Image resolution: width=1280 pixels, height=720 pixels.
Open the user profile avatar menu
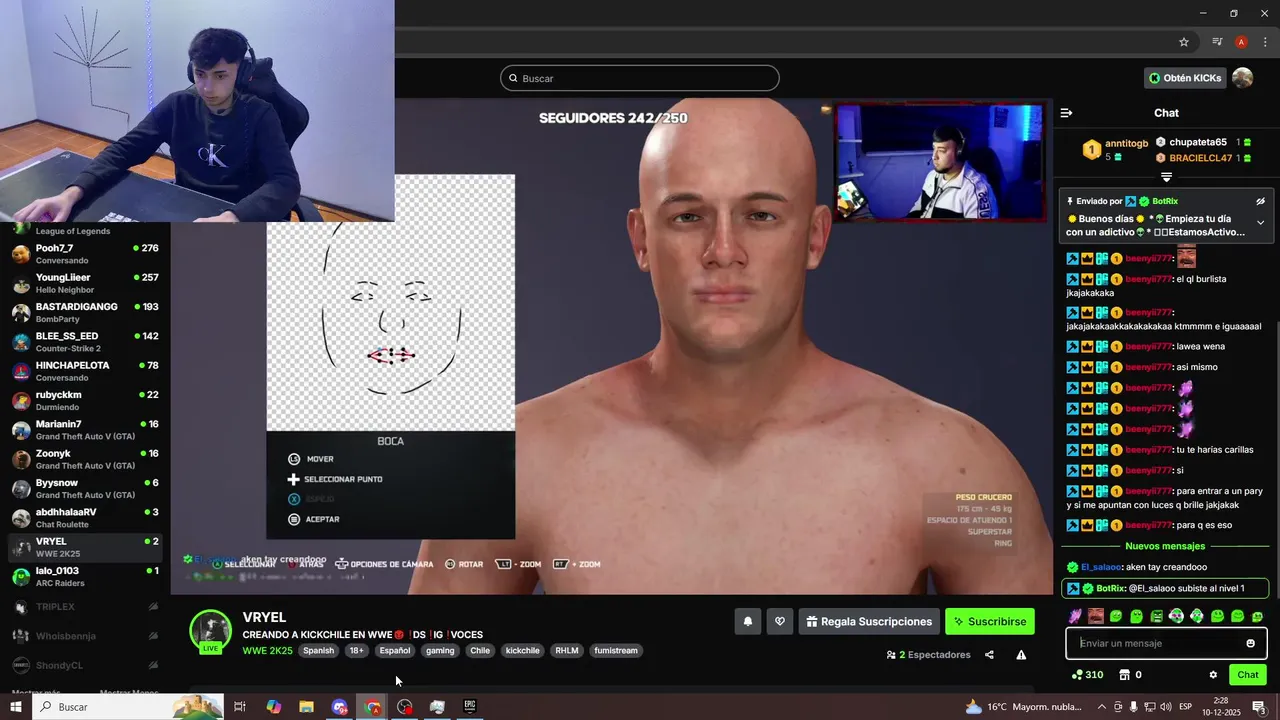pos(1242,78)
